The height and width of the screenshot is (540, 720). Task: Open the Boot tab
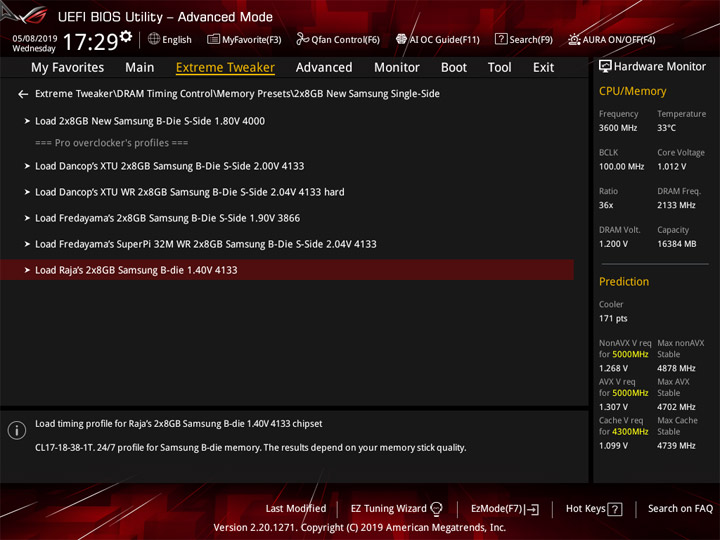[x=454, y=68]
